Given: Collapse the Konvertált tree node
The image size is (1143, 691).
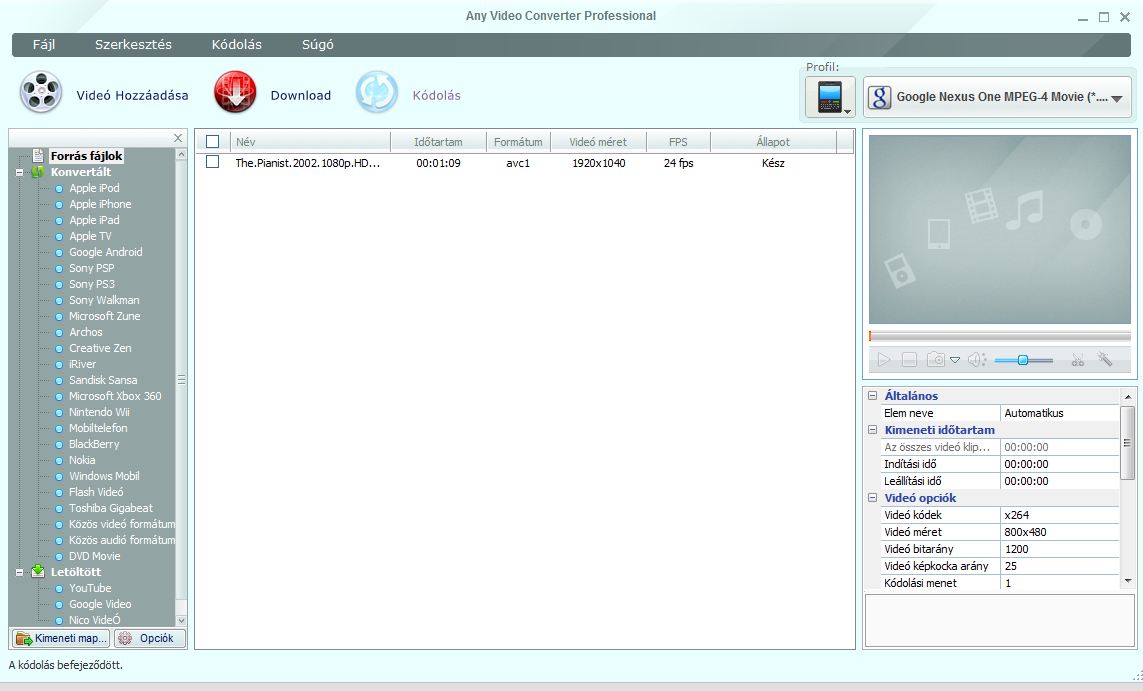Looking at the screenshot, I should point(20,173).
